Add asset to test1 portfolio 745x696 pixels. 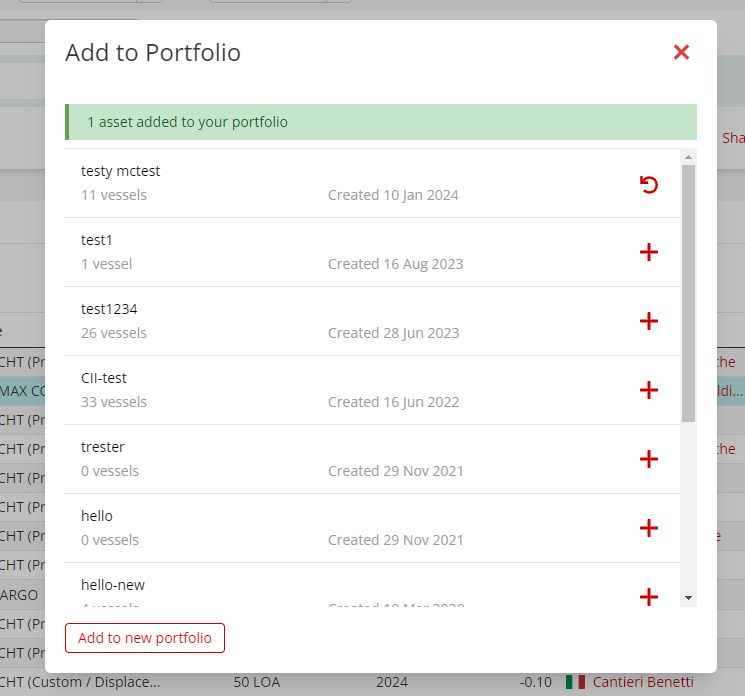click(x=649, y=252)
